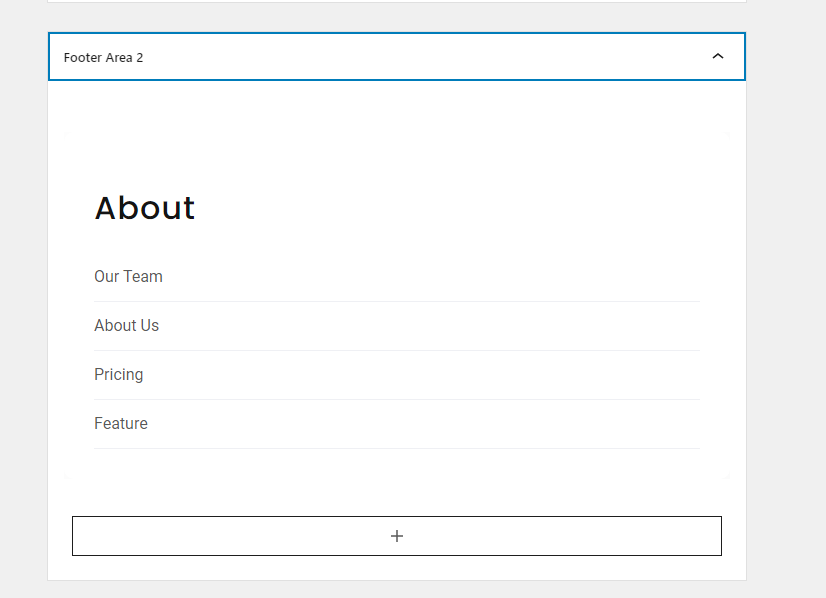Click the empty middle of the Footer Area 2 header
Image resolution: width=826 pixels, height=598 pixels.
click(421, 57)
